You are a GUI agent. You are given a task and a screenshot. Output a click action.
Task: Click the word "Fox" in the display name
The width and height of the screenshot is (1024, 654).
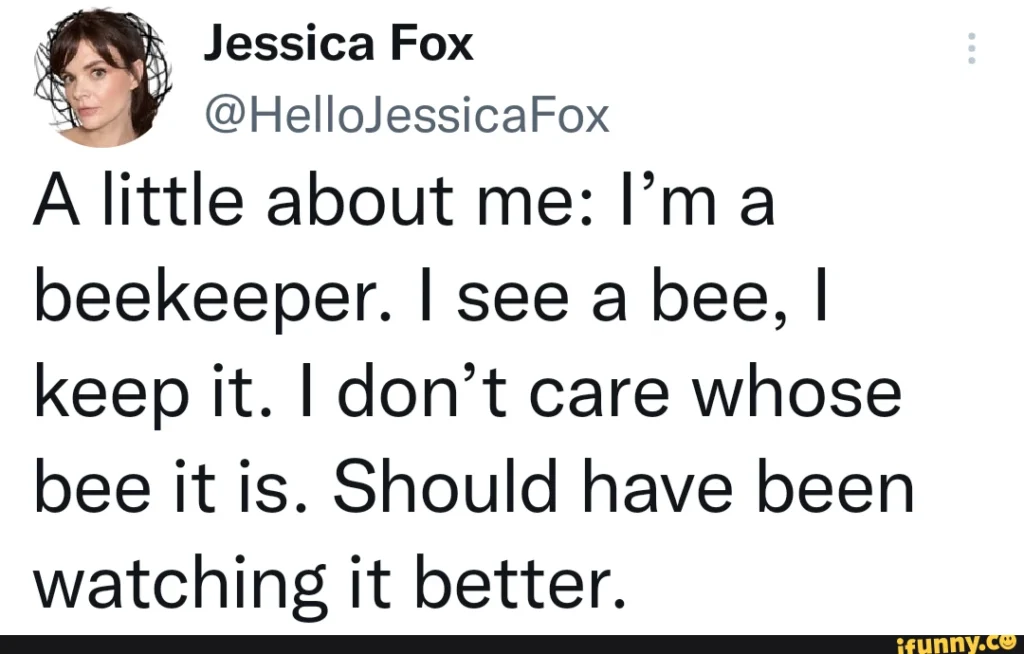(432, 44)
